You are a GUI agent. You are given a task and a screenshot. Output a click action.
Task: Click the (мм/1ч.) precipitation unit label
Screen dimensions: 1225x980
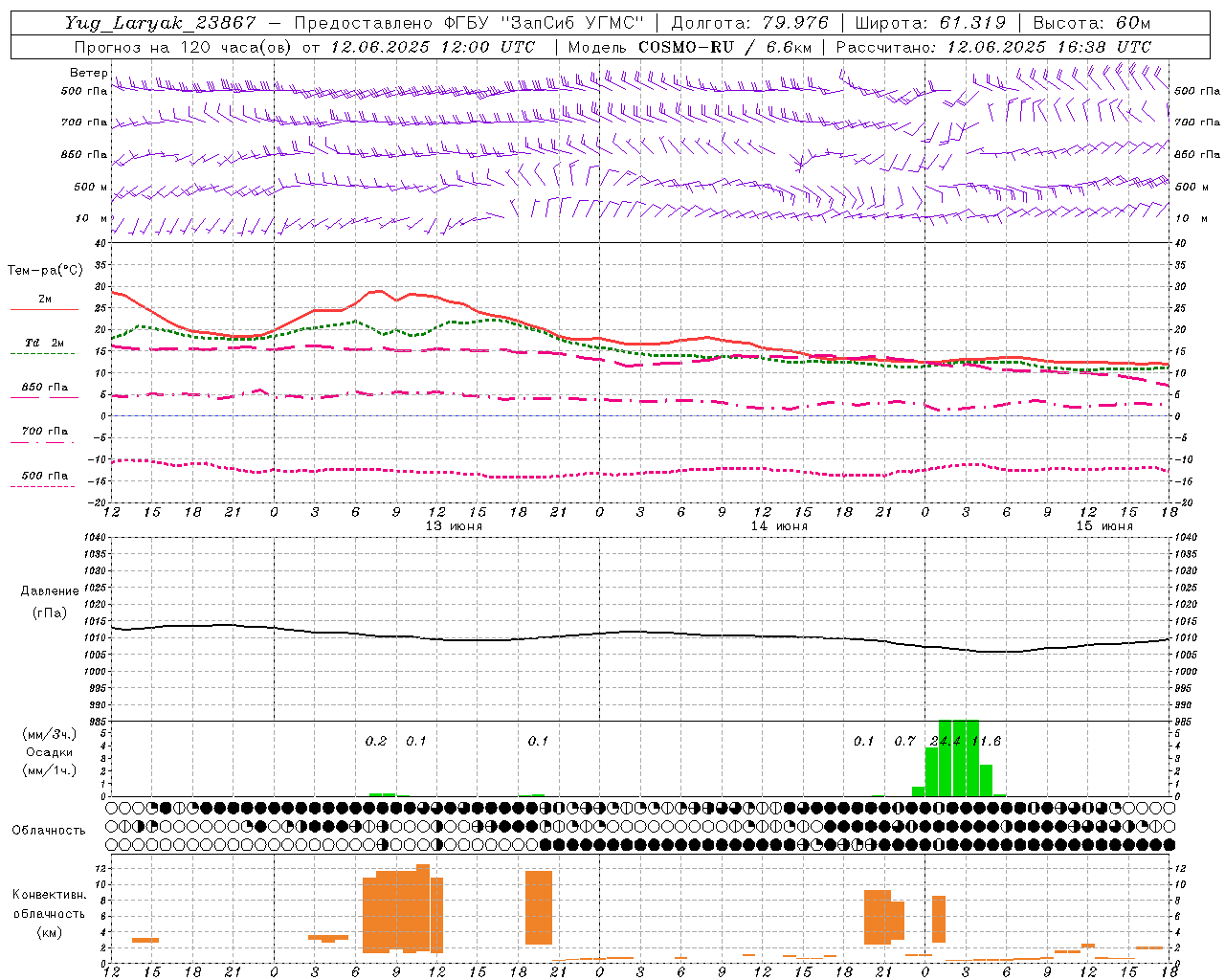pyautogui.click(x=49, y=770)
